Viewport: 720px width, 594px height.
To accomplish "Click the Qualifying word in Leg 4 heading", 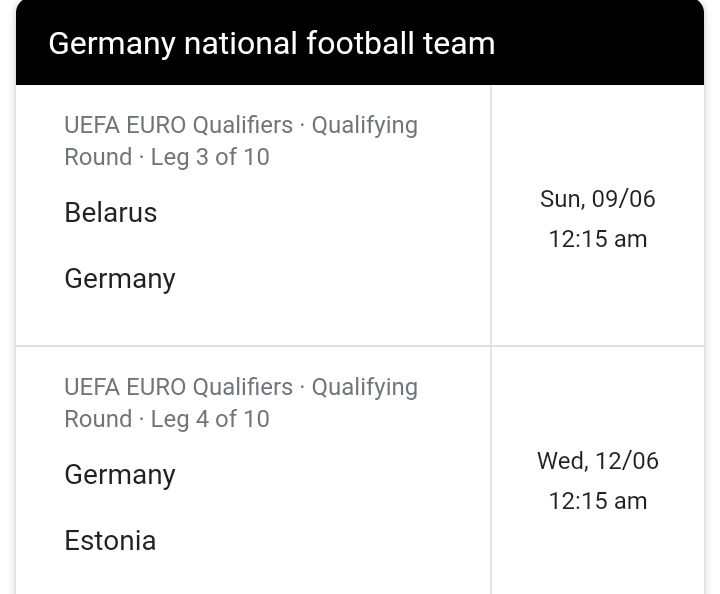I will tap(365, 388).
